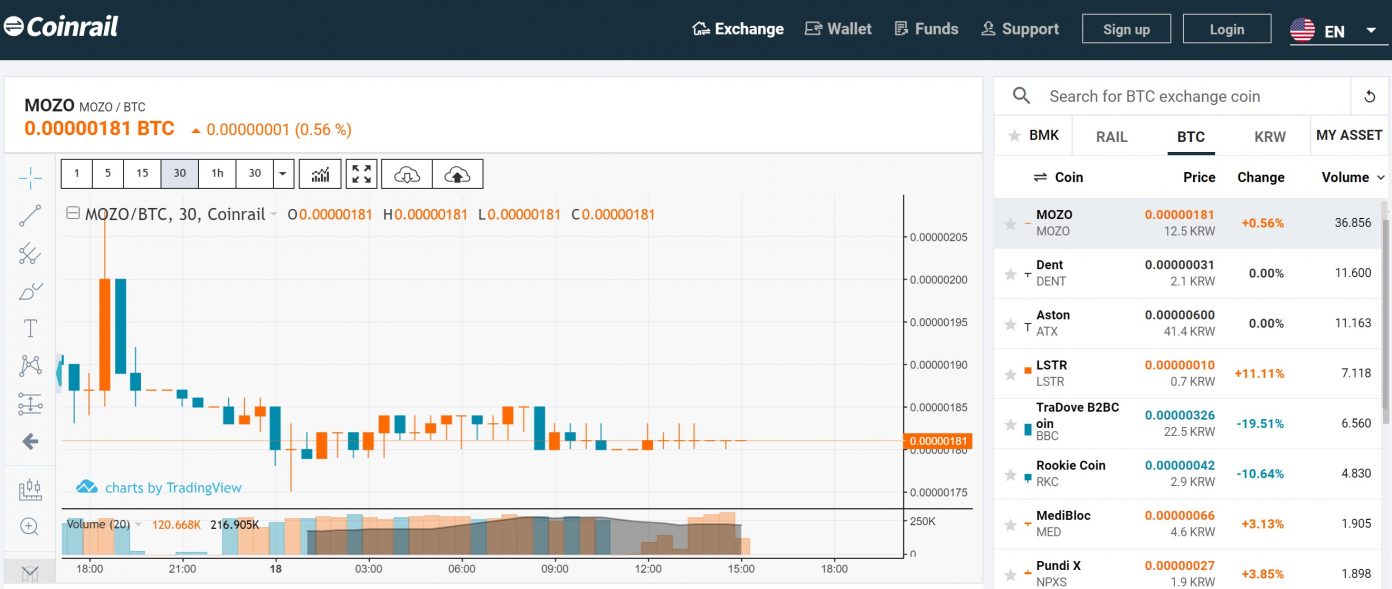Select the brush drawing tool

point(30,291)
